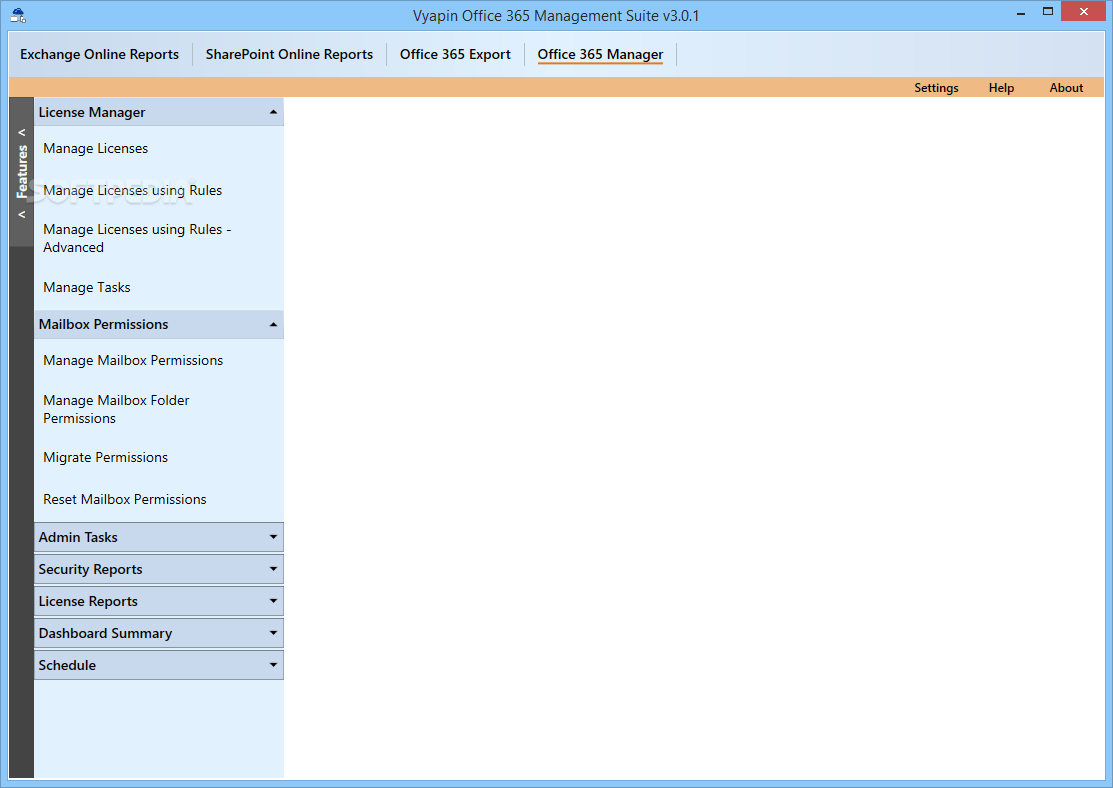
Task: Open Manage Tasks
Action: pos(87,288)
